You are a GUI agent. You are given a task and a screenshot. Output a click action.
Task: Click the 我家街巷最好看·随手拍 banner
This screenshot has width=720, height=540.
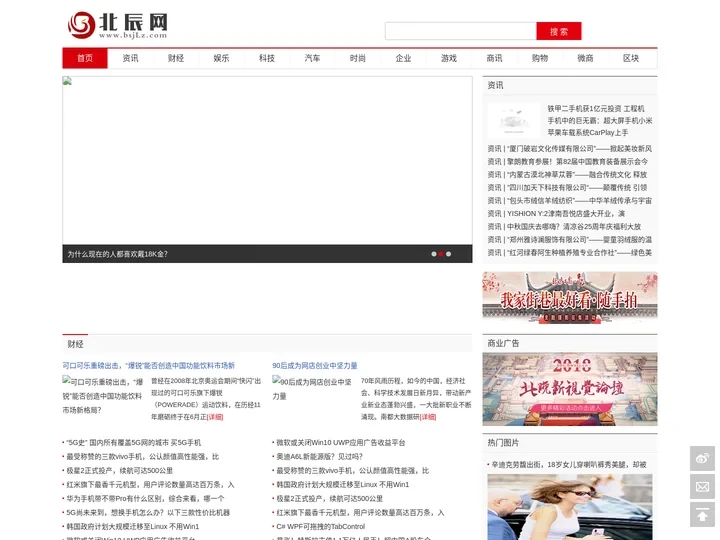coord(569,298)
